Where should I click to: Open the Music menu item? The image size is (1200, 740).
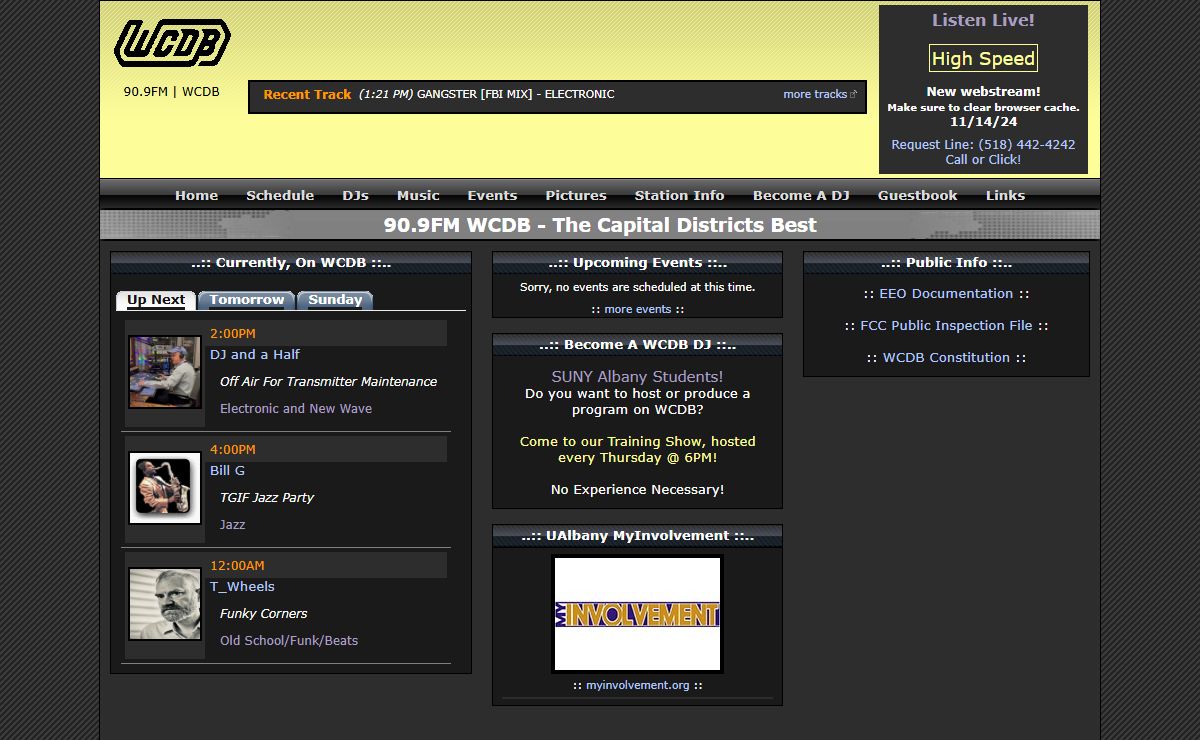coord(418,195)
